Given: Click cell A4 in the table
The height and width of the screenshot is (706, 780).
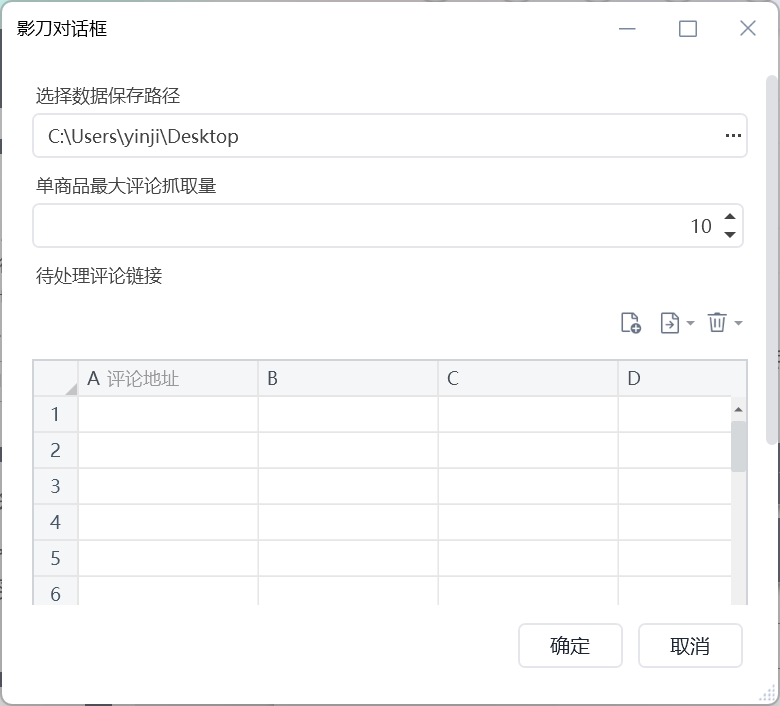Looking at the screenshot, I should 168,522.
